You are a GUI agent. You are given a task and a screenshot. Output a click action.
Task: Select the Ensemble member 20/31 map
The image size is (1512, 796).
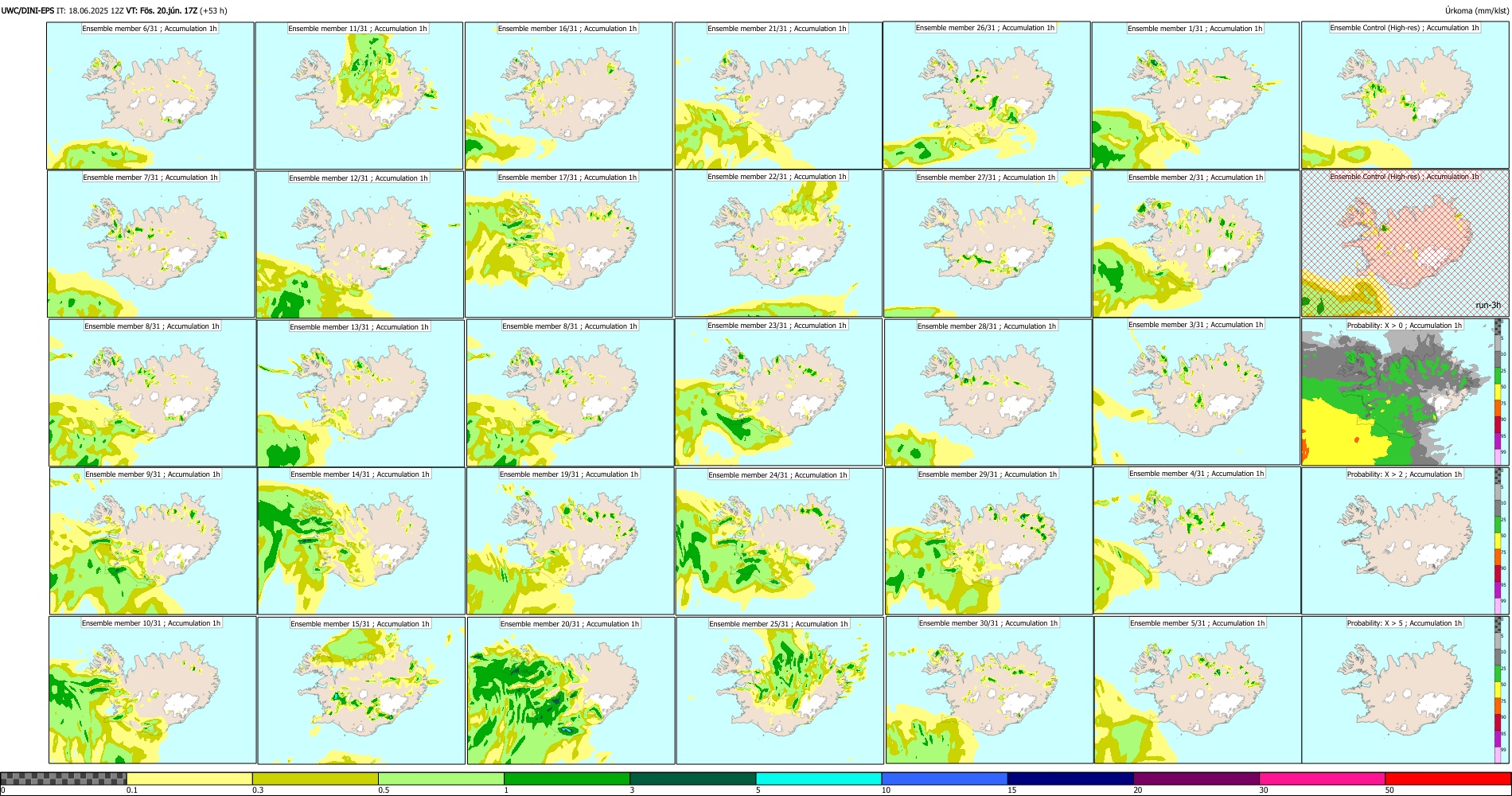coord(571,691)
